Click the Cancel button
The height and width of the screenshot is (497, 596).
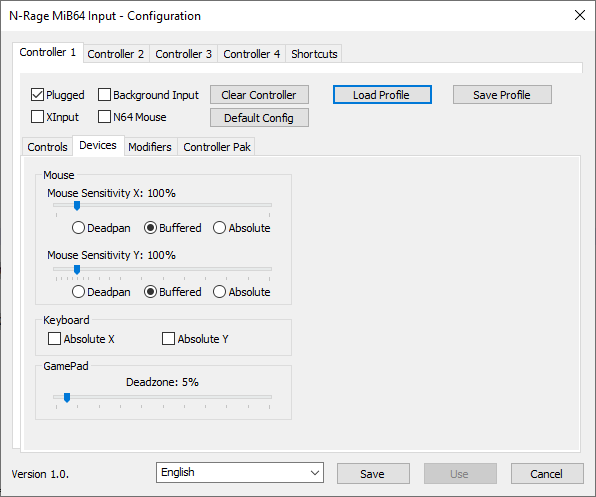[x=547, y=473]
